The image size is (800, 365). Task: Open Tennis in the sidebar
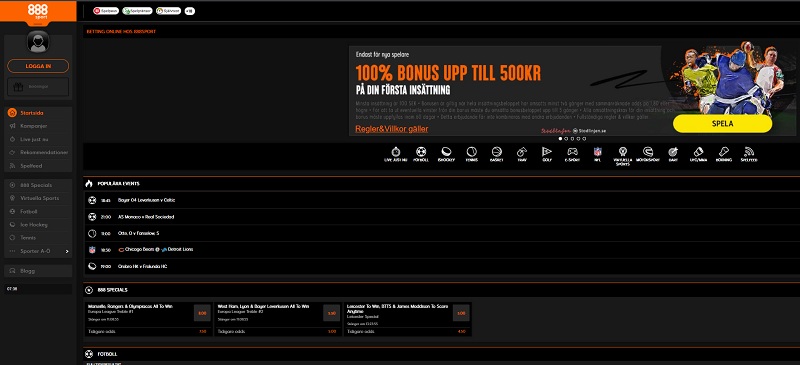(x=38, y=238)
